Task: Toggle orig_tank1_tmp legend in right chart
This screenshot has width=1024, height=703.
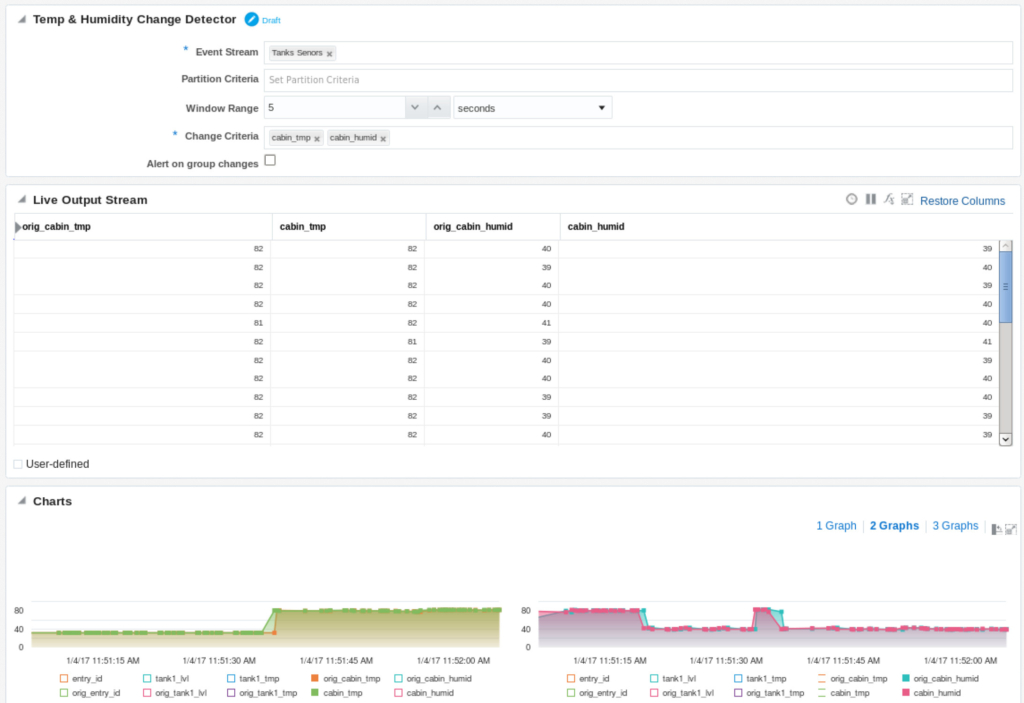Action: [769, 693]
